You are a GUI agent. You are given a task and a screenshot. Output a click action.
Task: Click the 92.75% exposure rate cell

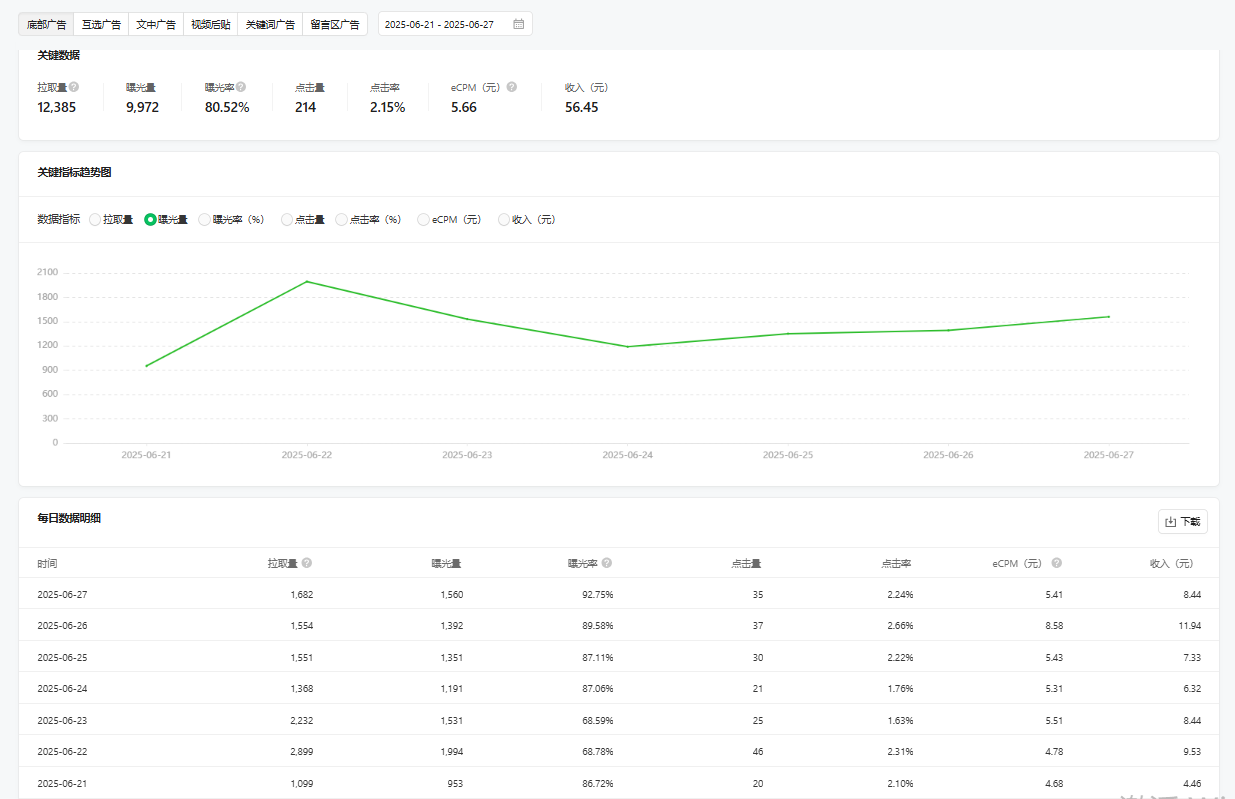click(x=598, y=594)
